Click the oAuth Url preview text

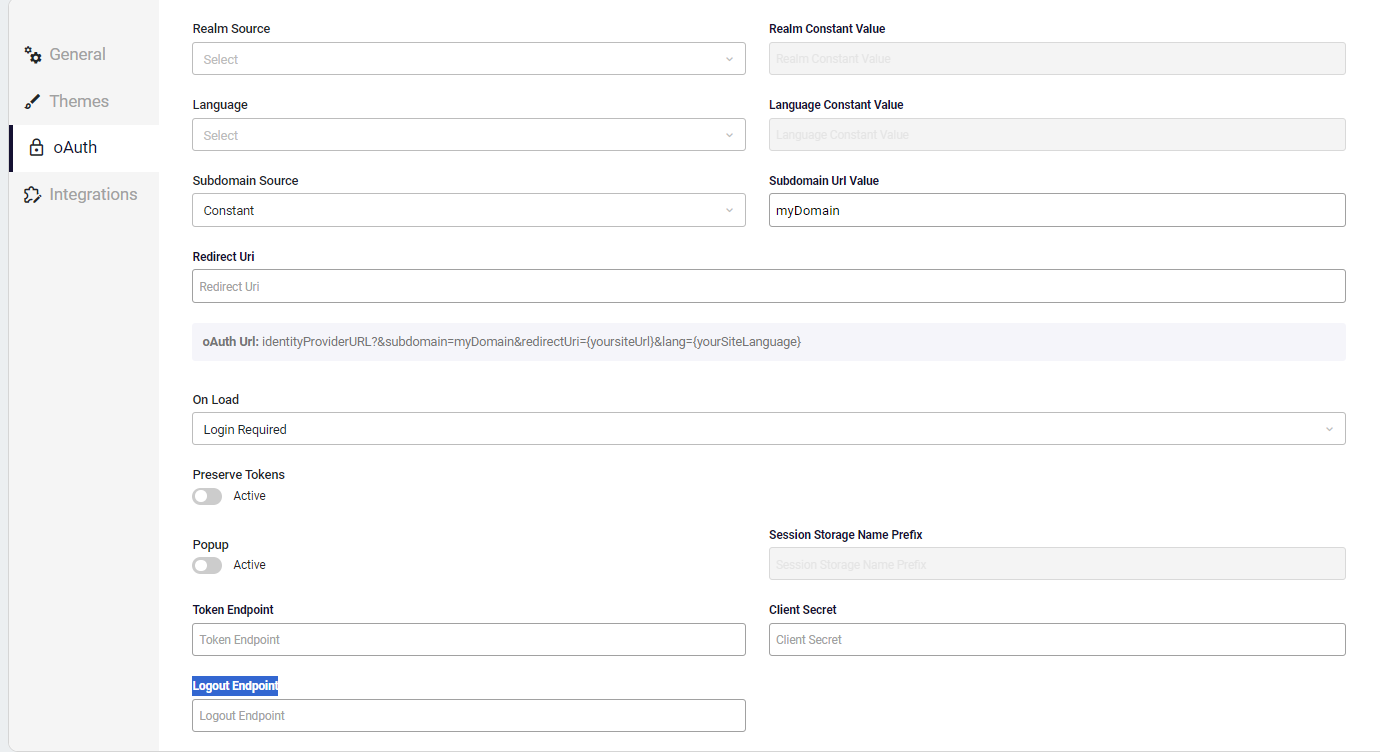[530, 342]
